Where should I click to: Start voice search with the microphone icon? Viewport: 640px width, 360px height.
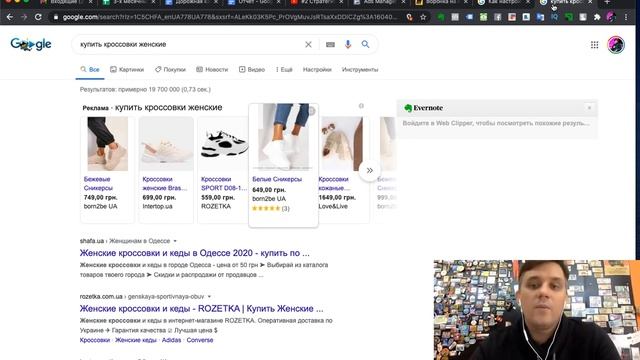(x=348, y=44)
